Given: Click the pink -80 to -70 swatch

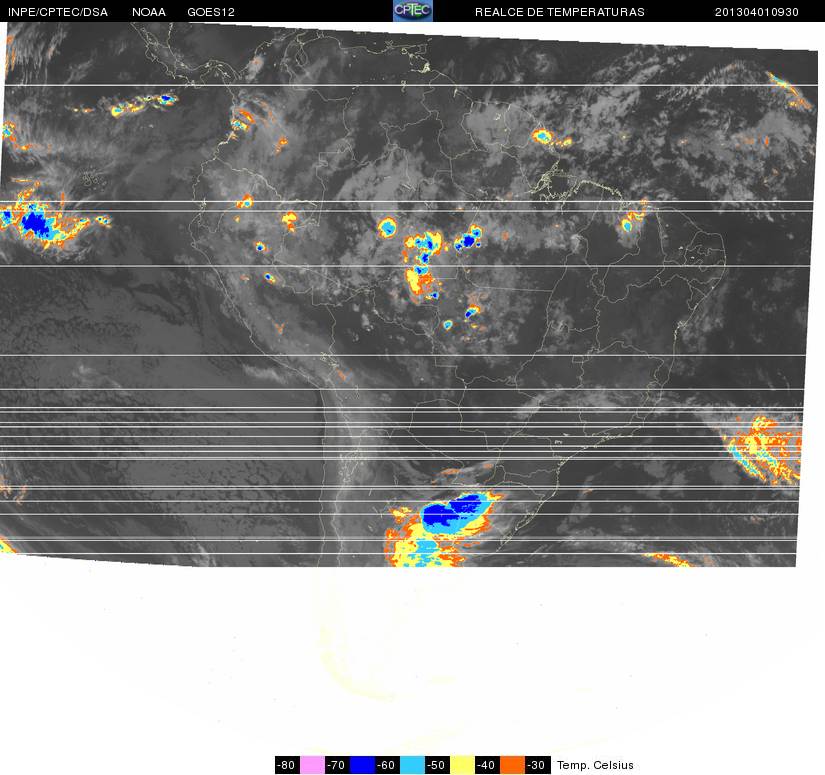Looking at the screenshot, I should [x=312, y=765].
